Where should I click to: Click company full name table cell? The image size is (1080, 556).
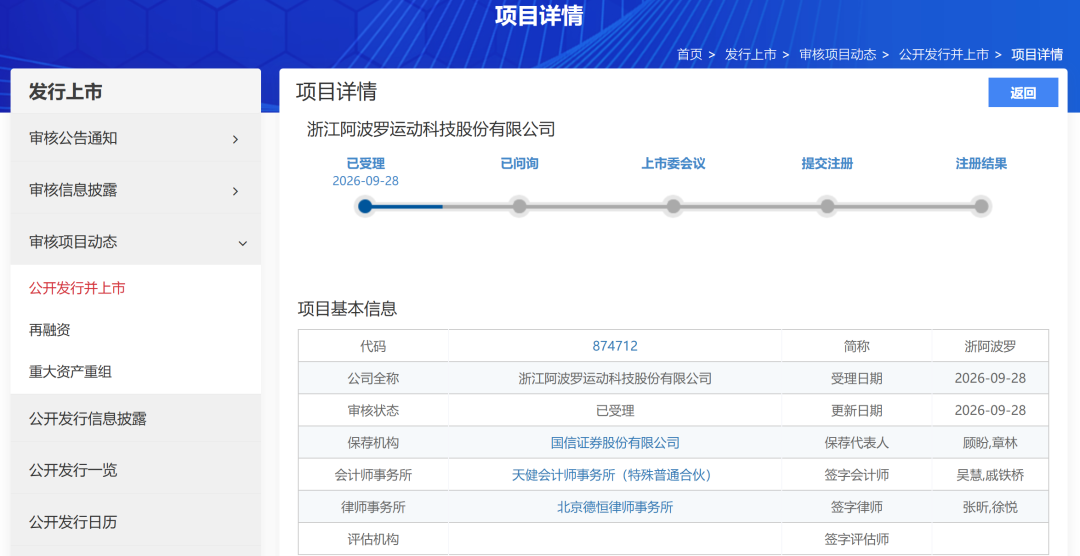615,378
